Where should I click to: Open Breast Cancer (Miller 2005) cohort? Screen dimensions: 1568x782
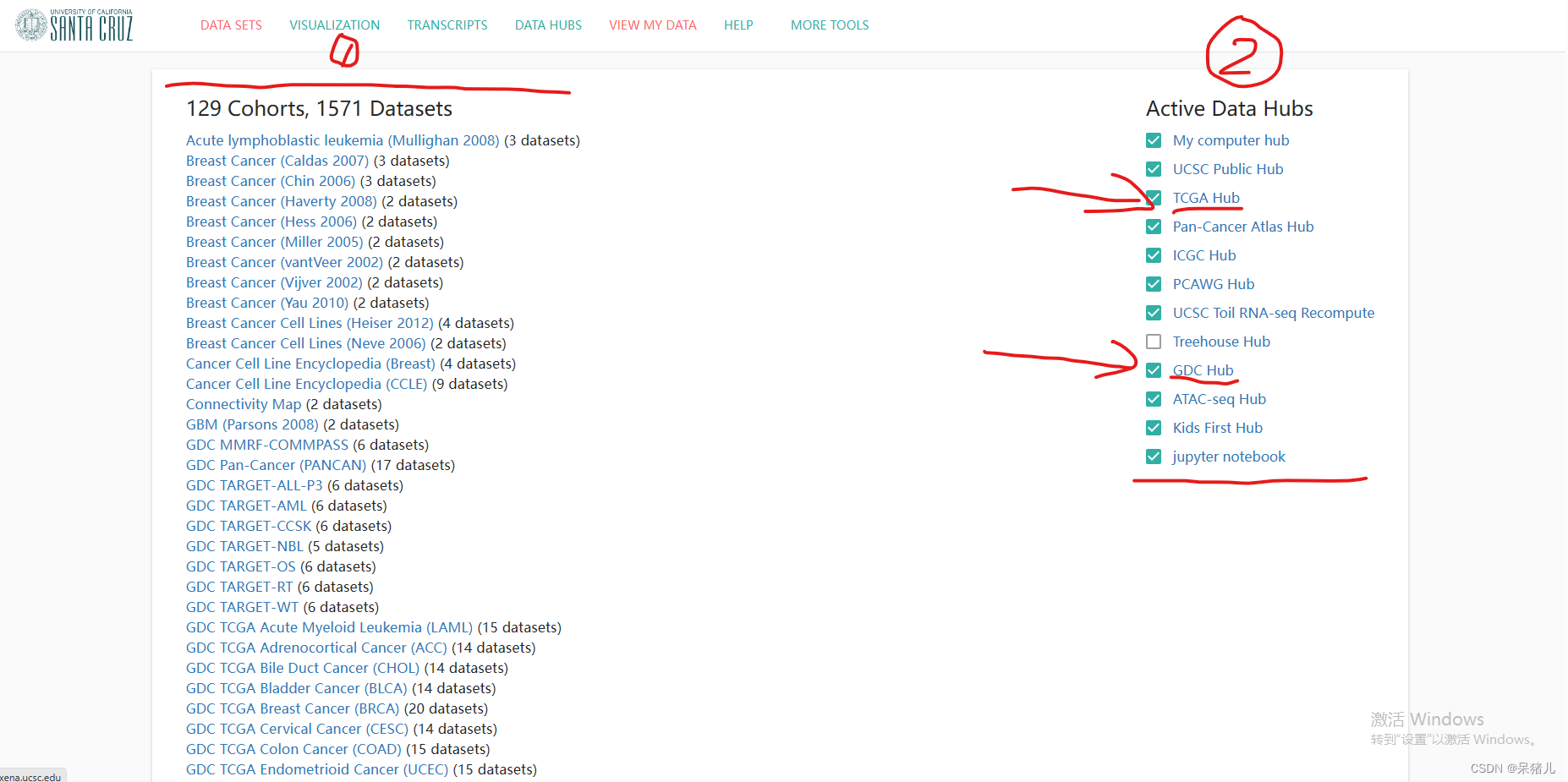[x=275, y=242]
